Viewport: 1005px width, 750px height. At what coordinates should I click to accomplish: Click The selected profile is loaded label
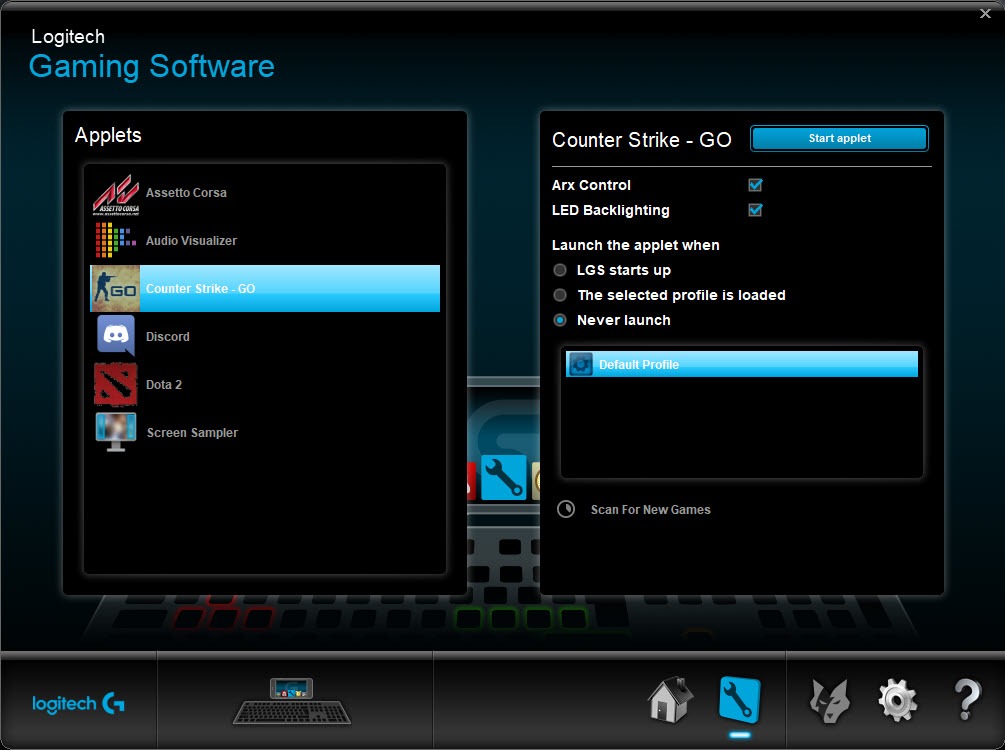pyautogui.click(x=681, y=295)
